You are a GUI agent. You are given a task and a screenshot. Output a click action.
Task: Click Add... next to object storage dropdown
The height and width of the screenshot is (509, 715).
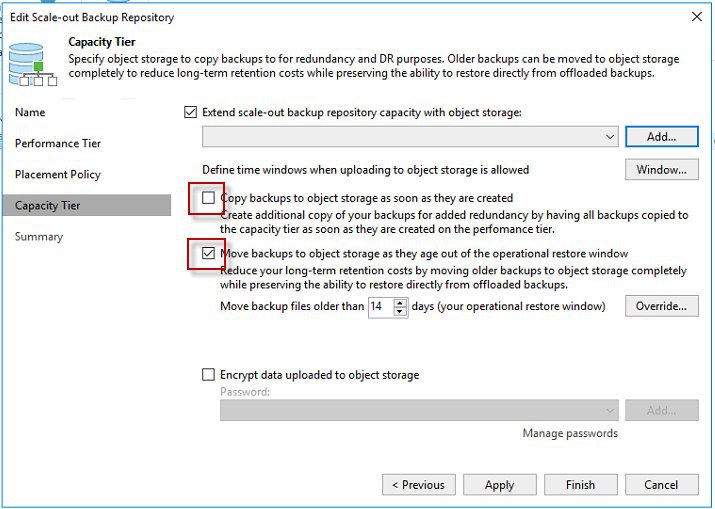pos(662,137)
